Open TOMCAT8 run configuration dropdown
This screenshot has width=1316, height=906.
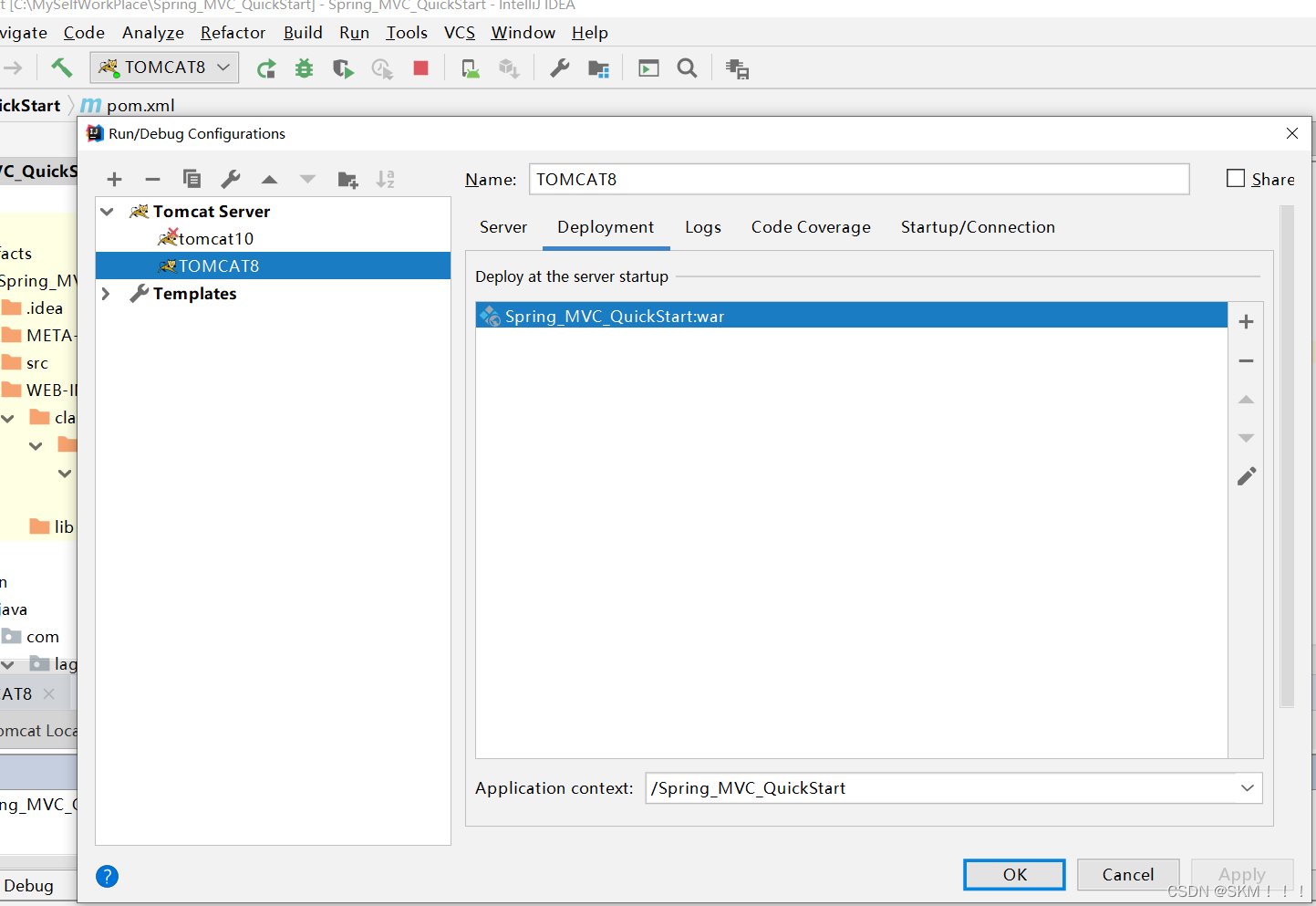(x=164, y=68)
